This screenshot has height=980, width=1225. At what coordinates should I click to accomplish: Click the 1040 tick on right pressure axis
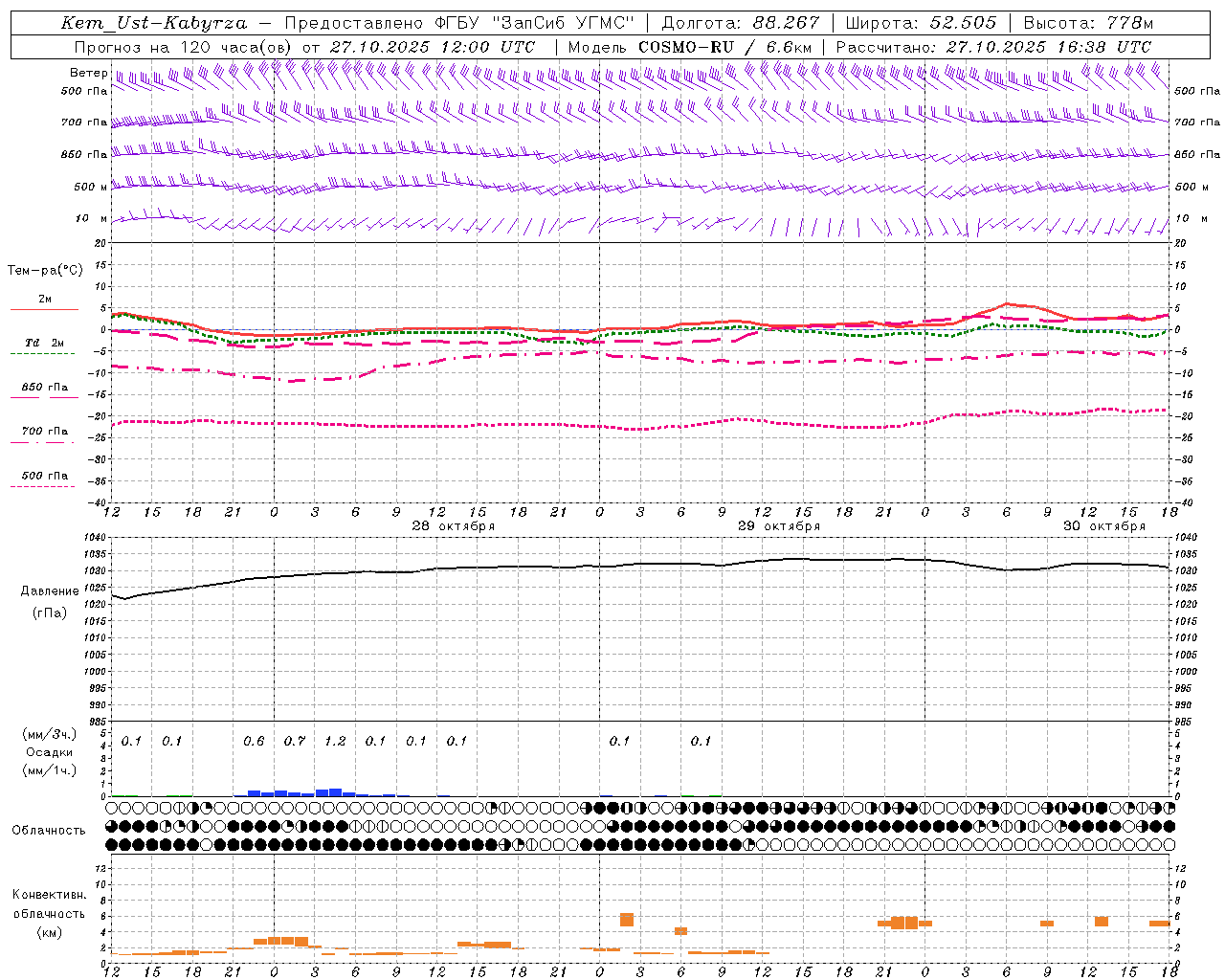point(1186,538)
